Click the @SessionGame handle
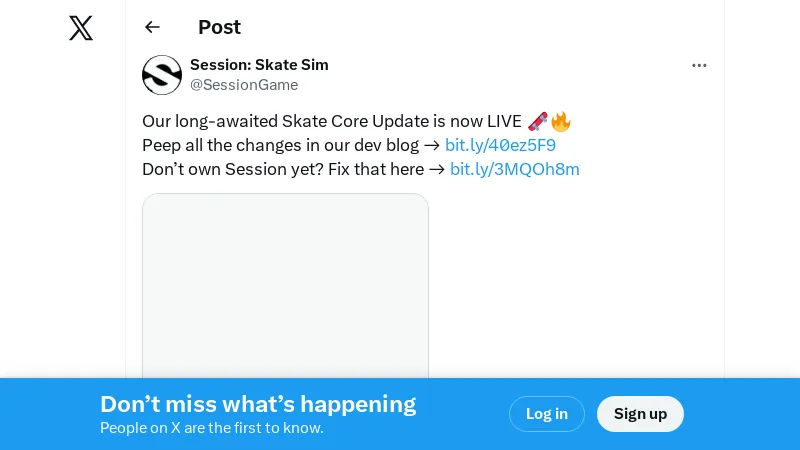Image resolution: width=800 pixels, height=450 pixels. [x=244, y=85]
